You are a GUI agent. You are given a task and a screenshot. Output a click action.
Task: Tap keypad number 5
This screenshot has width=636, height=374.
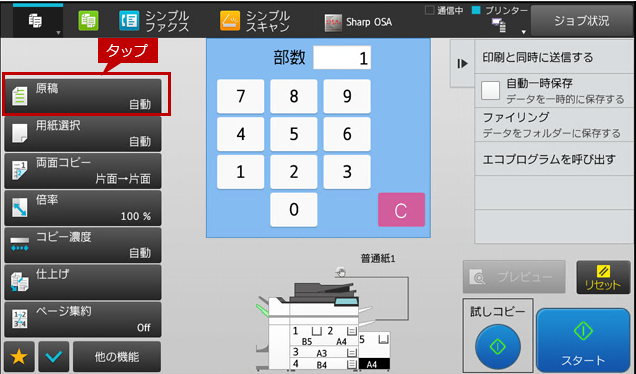[x=294, y=134]
